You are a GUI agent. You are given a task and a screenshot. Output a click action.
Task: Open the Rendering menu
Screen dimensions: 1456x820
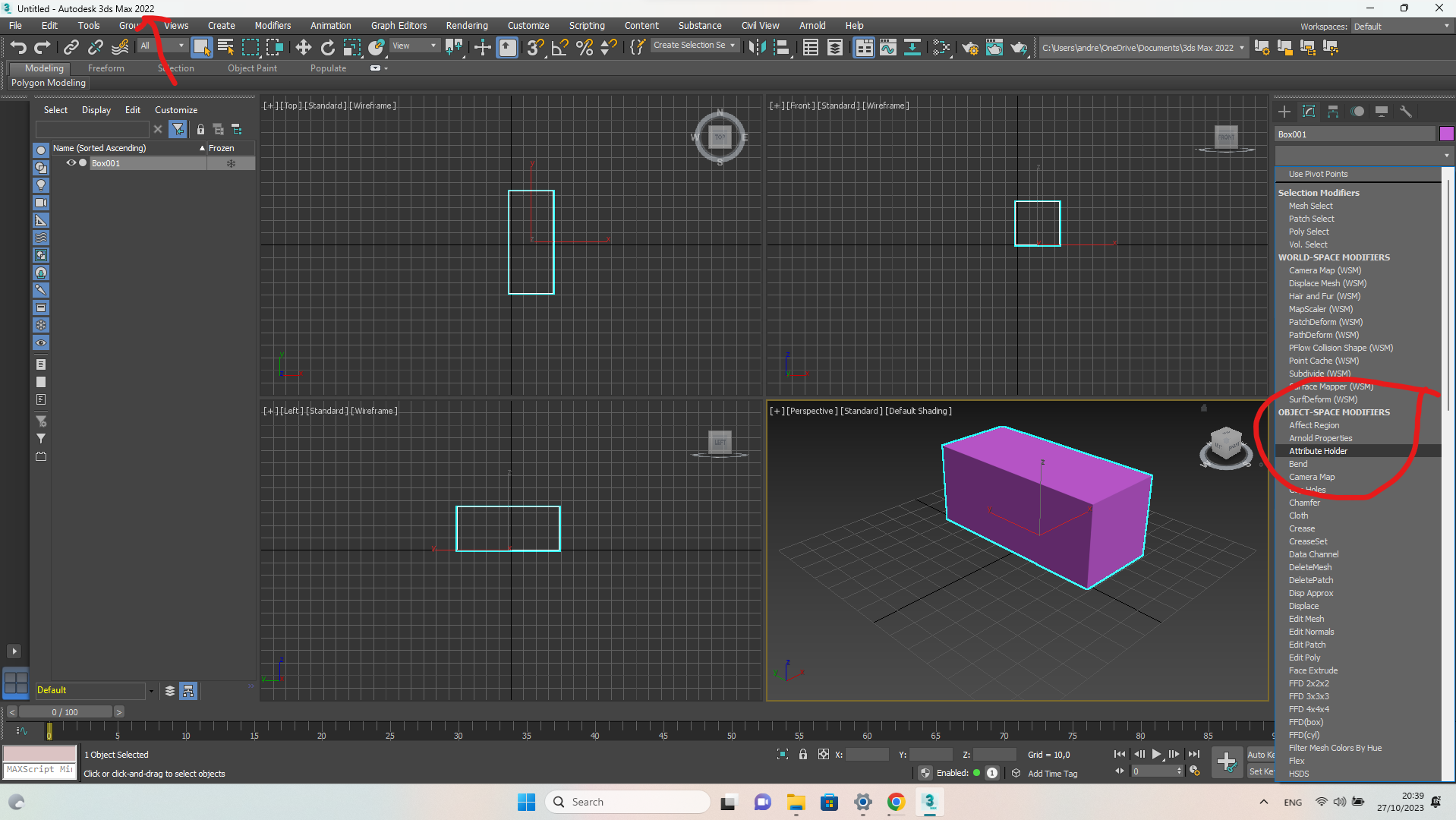click(466, 26)
